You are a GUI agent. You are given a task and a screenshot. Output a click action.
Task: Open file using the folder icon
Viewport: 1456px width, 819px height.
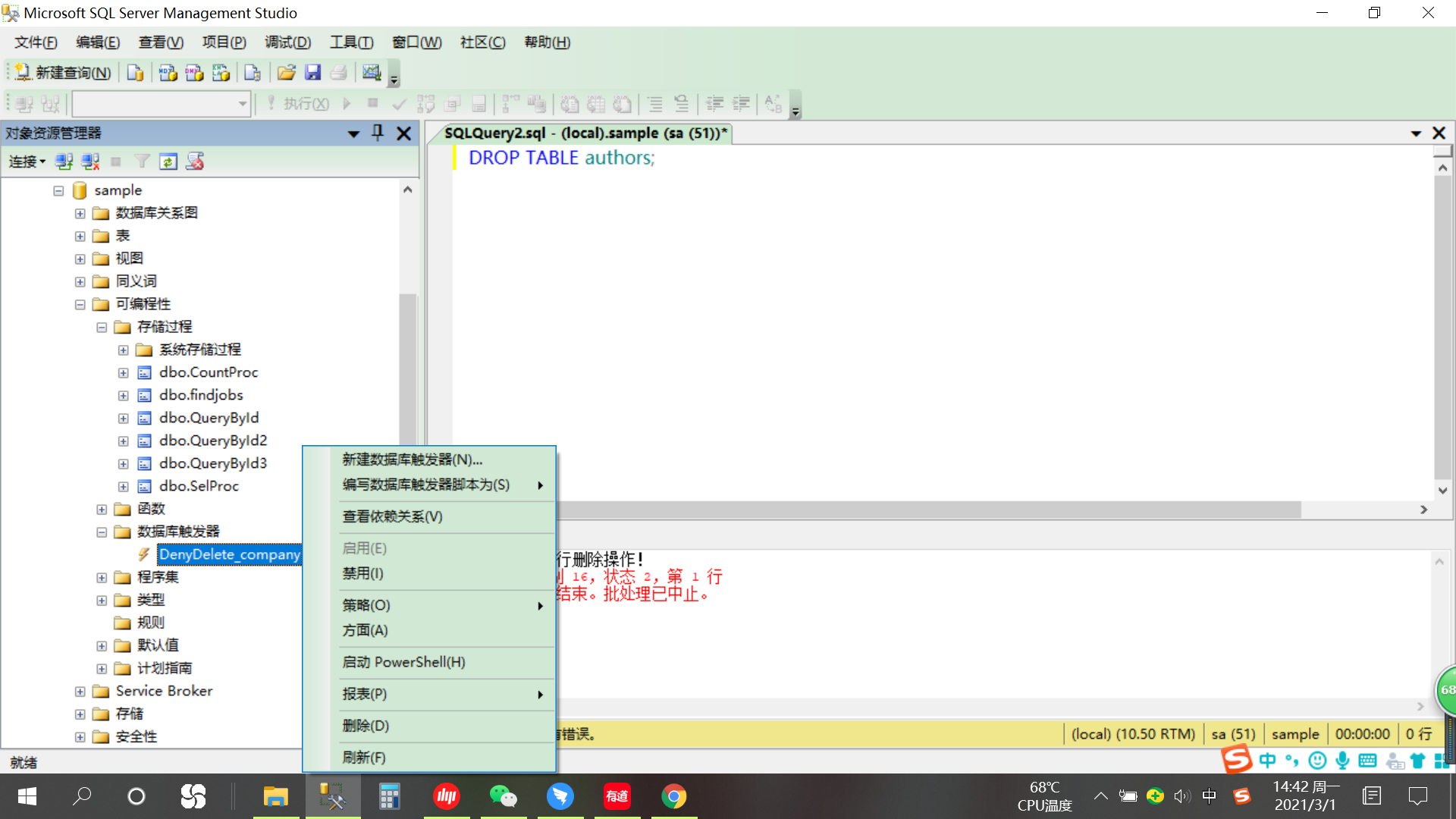click(286, 73)
